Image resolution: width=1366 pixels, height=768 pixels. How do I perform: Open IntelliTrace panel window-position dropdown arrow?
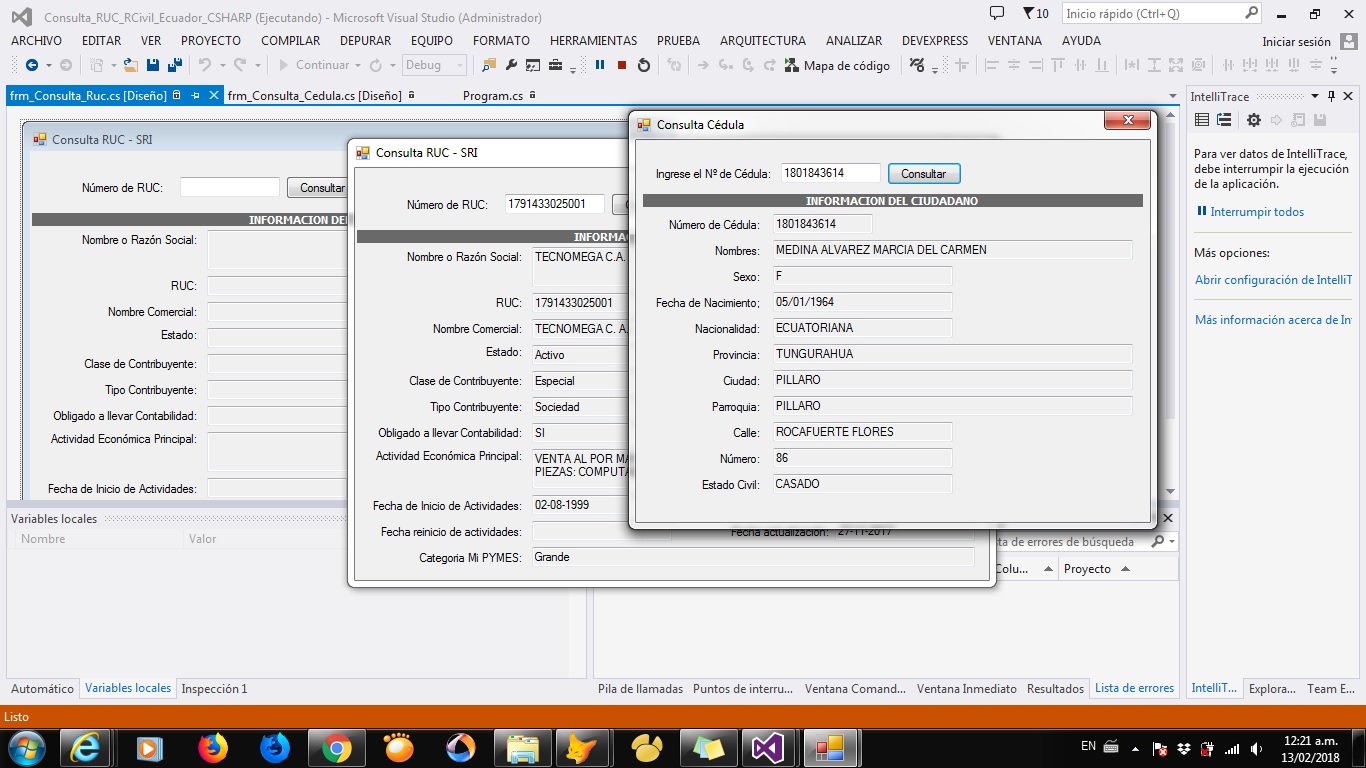pos(1315,96)
